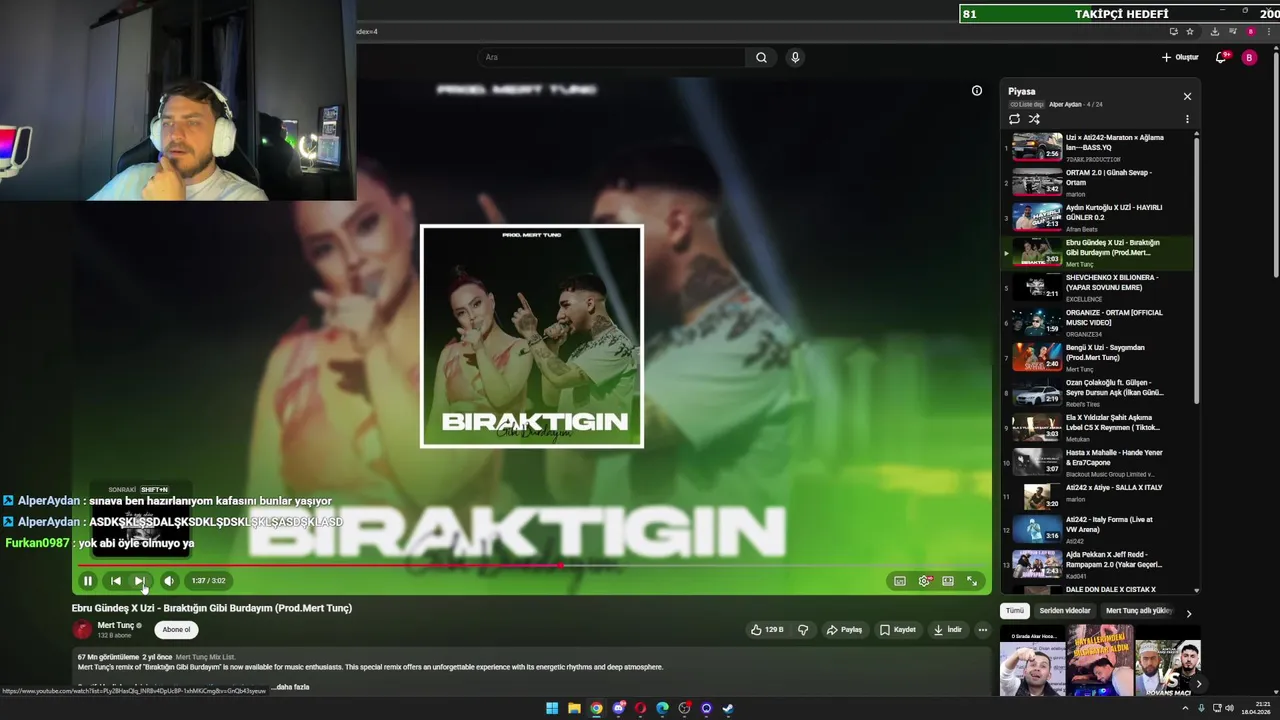The image size is (1280, 720).
Task: Play Ati242 x Atiye - SALLA X ITALY
Action: (1098, 497)
